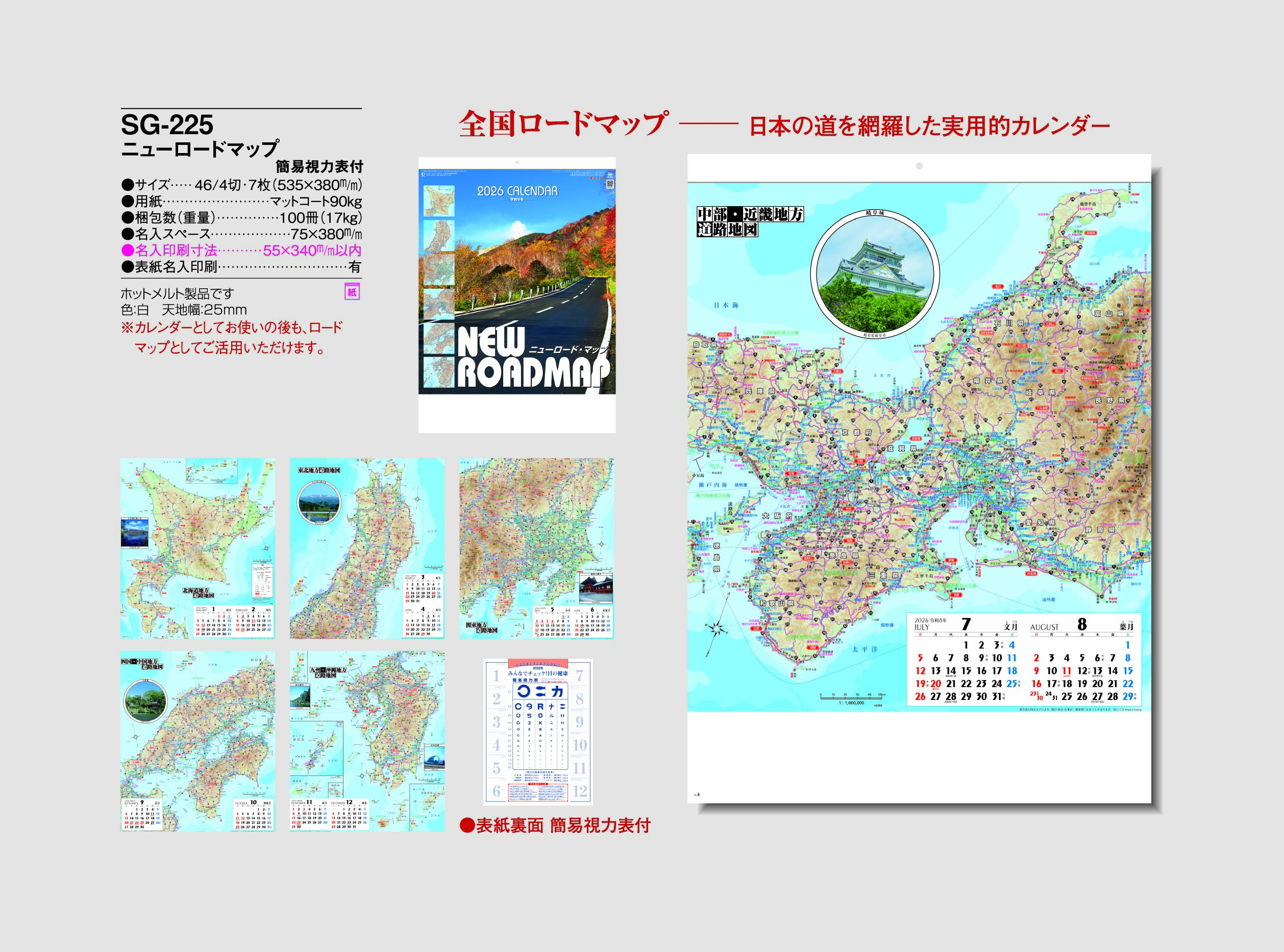This screenshot has height=952, width=1284.
Task: Click the JULY 7 month header
Action: pos(966,624)
